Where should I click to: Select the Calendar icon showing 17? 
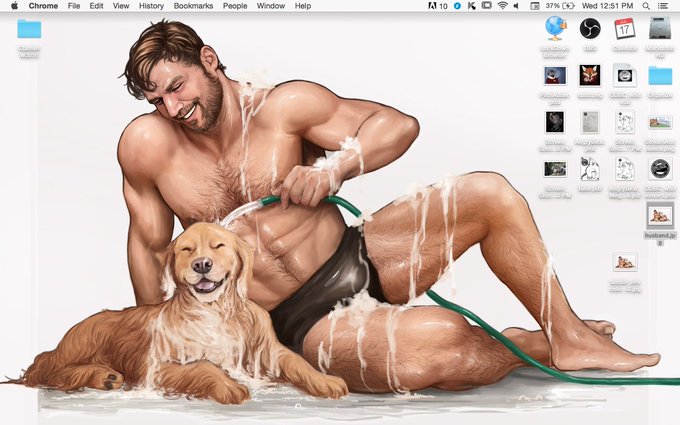point(624,29)
